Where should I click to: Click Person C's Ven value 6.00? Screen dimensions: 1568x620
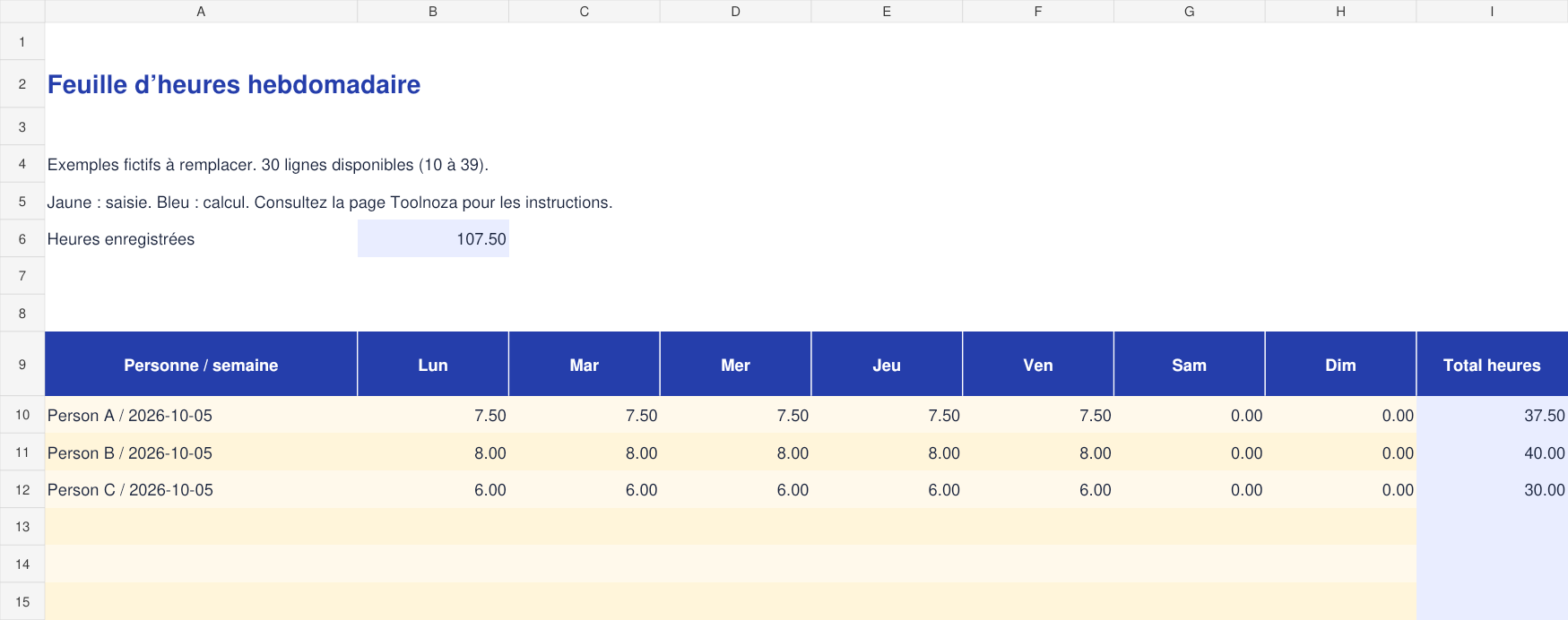coord(1038,490)
